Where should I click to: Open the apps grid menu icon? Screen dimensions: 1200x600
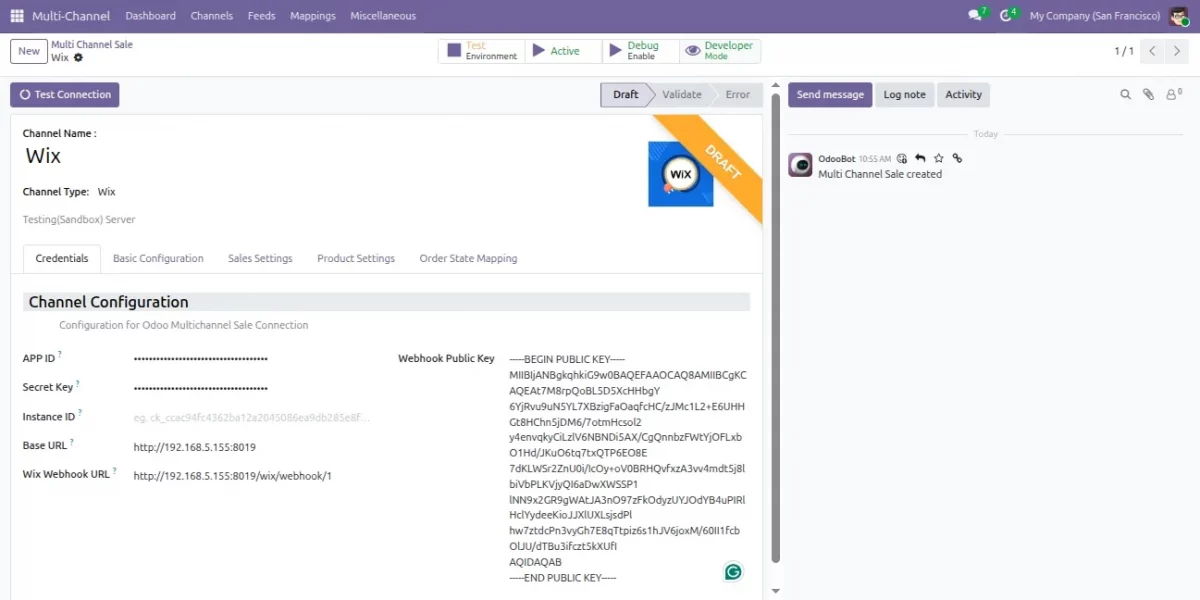(17, 16)
